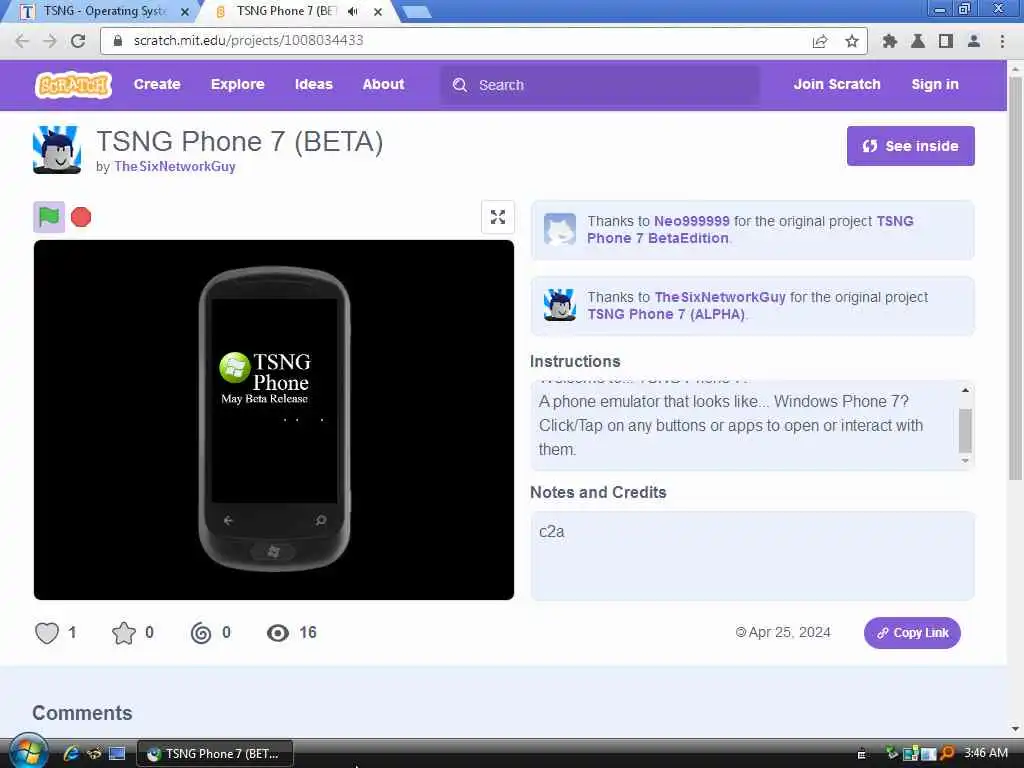Open the Ideas menu item
The height and width of the screenshot is (768, 1024).
point(313,84)
